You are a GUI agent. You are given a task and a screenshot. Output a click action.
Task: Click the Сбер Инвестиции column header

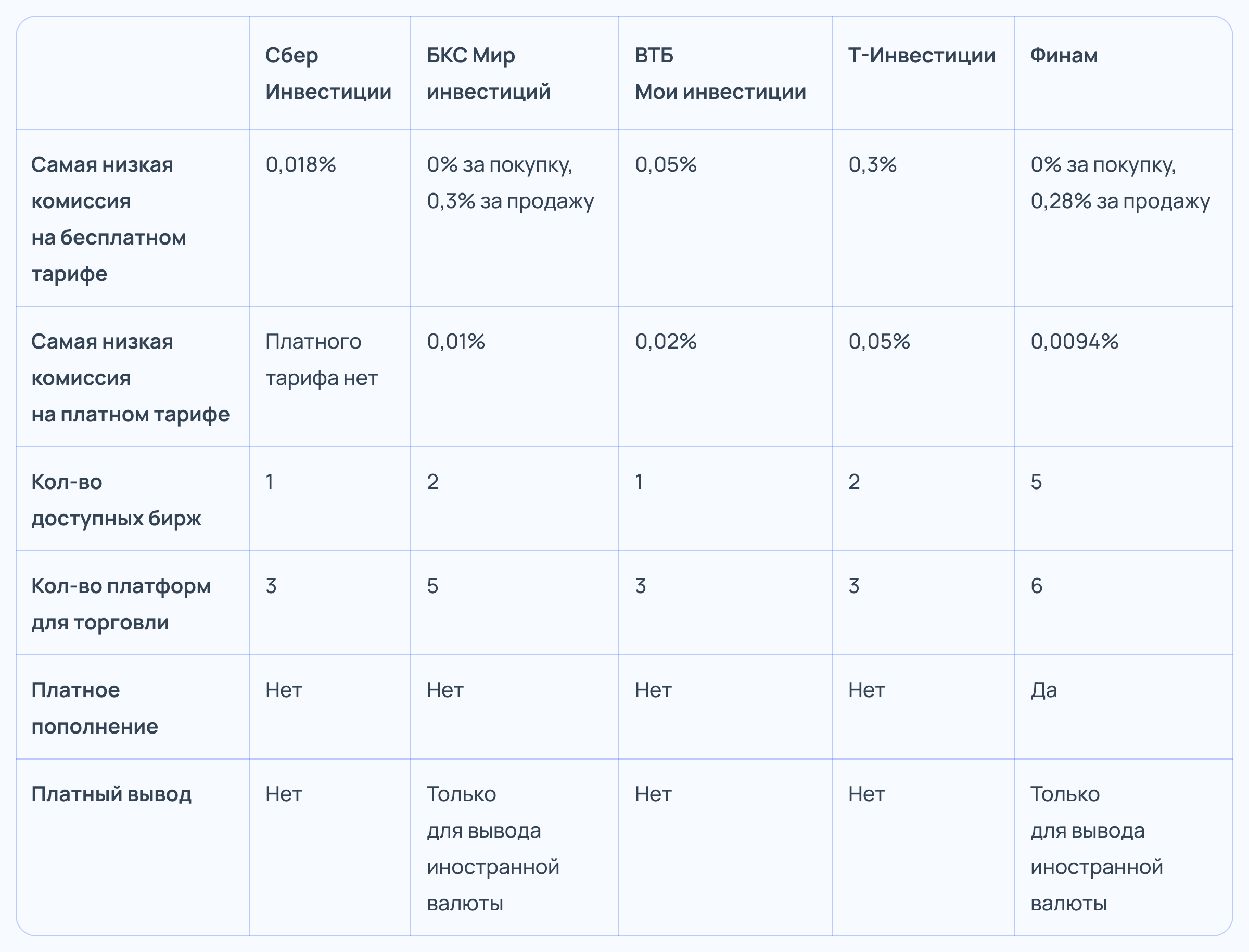click(328, 73)
